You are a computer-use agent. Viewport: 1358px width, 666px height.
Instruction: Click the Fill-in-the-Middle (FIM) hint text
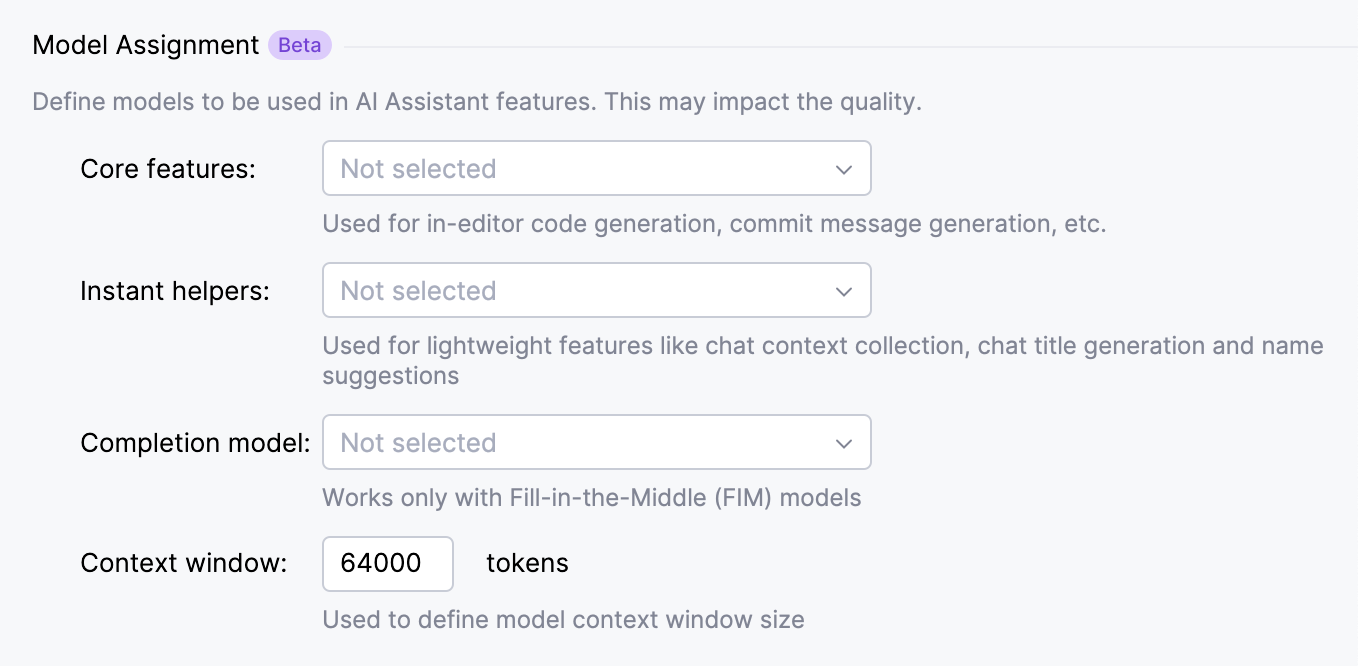pos(591,498)
